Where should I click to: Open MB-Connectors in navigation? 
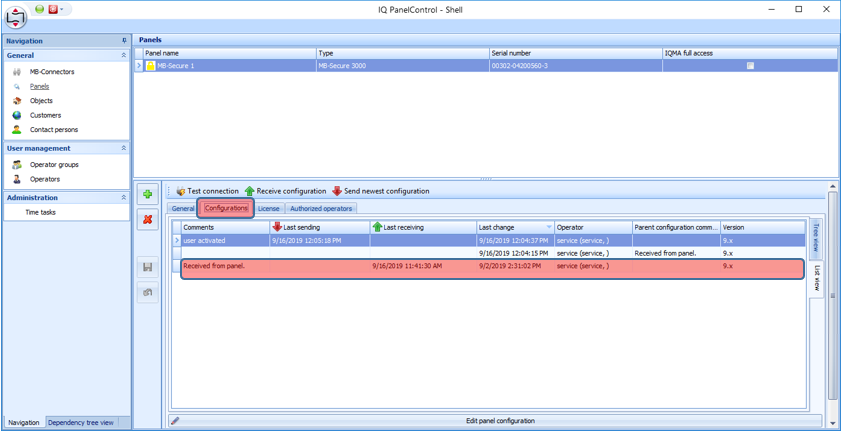click(x=52, y=71)
